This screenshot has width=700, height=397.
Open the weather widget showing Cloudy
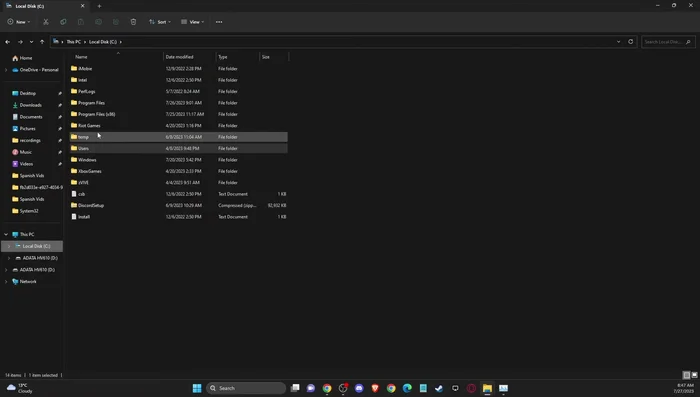click(x=20, y=388)
